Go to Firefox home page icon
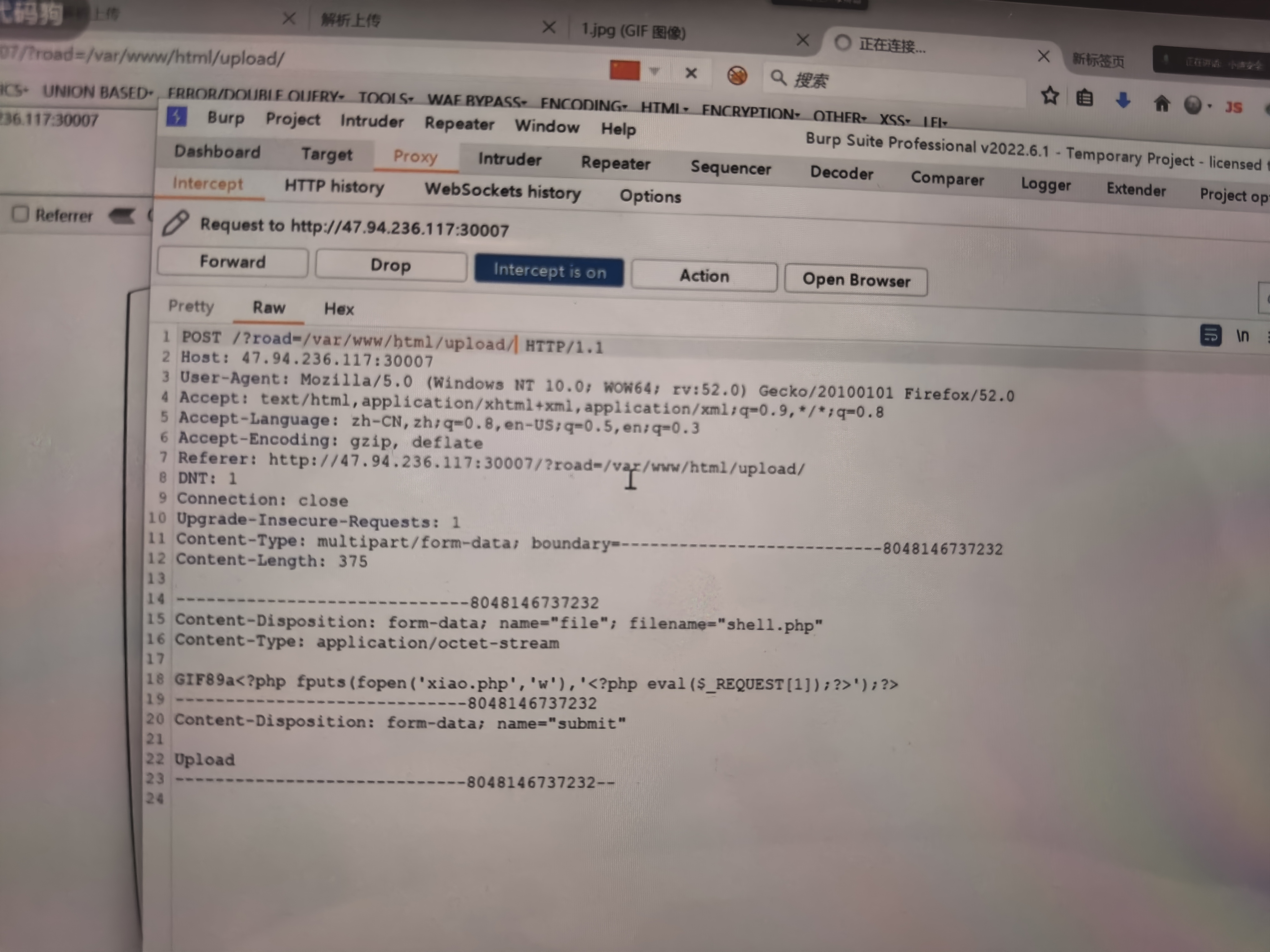 [x=1161, y=103]
